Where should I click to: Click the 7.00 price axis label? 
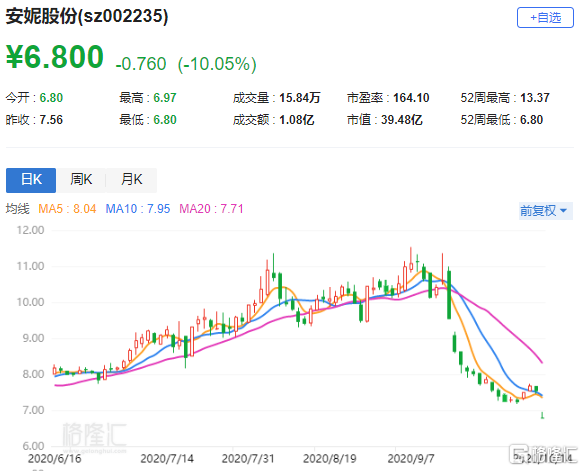coord(33,410)
